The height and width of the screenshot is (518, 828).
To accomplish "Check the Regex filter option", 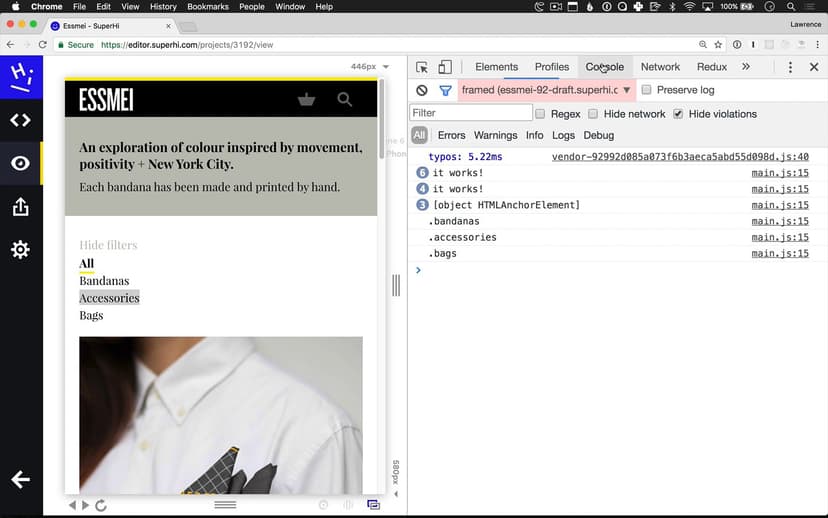I will click(541, 114).
